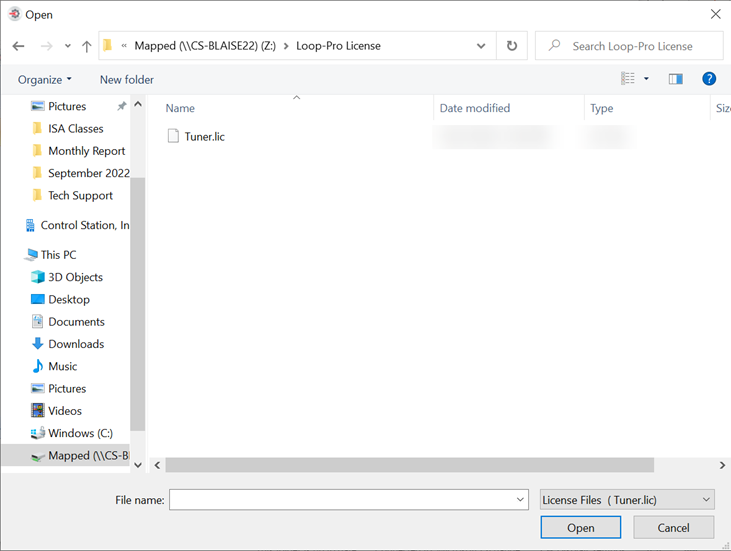Change the view layout icon
The width and height of the screenshot is (731, 551).
tap(628, 79)
